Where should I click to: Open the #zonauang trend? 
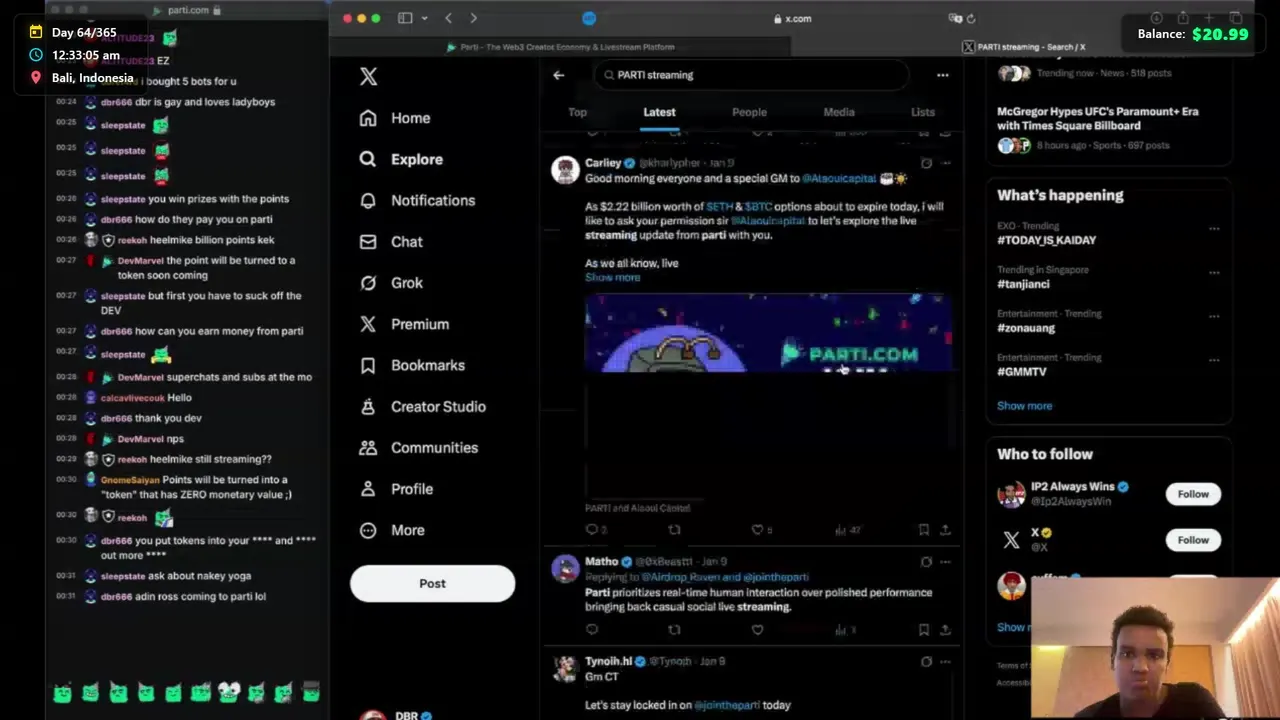coord(1026,328)
